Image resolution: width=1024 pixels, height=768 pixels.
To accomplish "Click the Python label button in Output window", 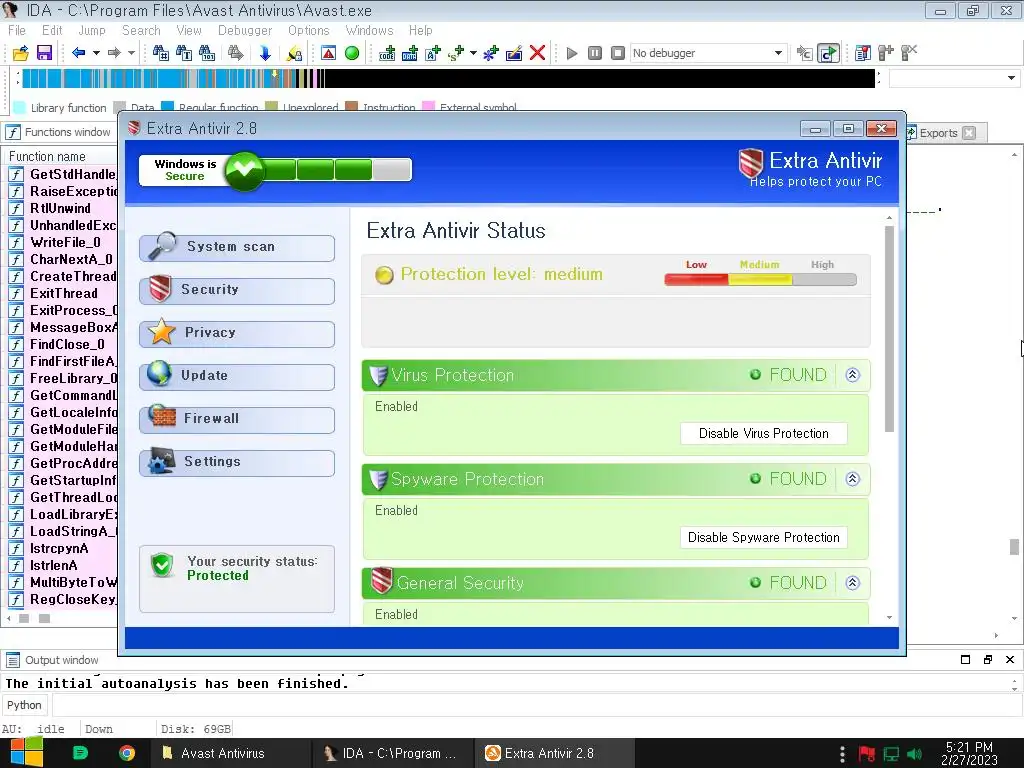I will [24, 705].
